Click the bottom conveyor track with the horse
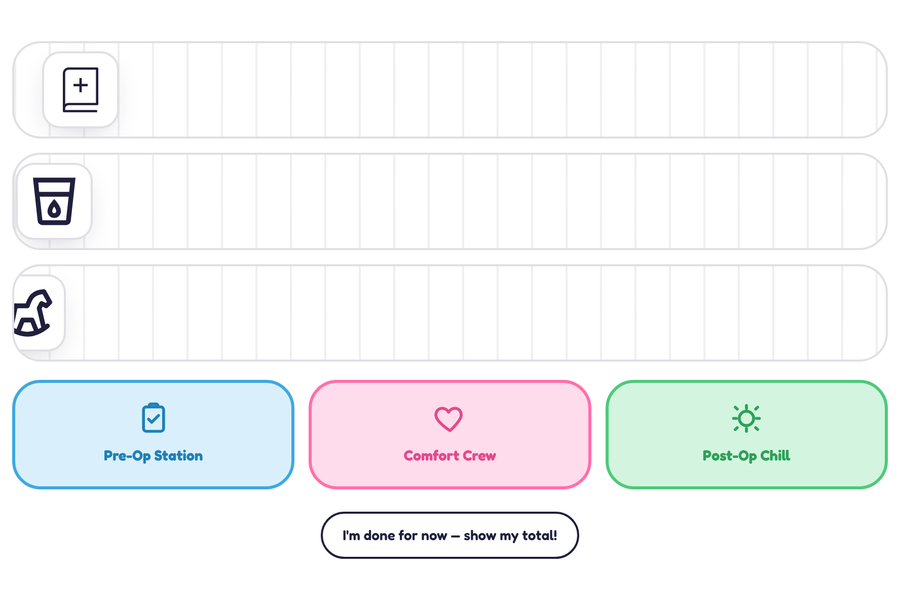 click(450, 313)
